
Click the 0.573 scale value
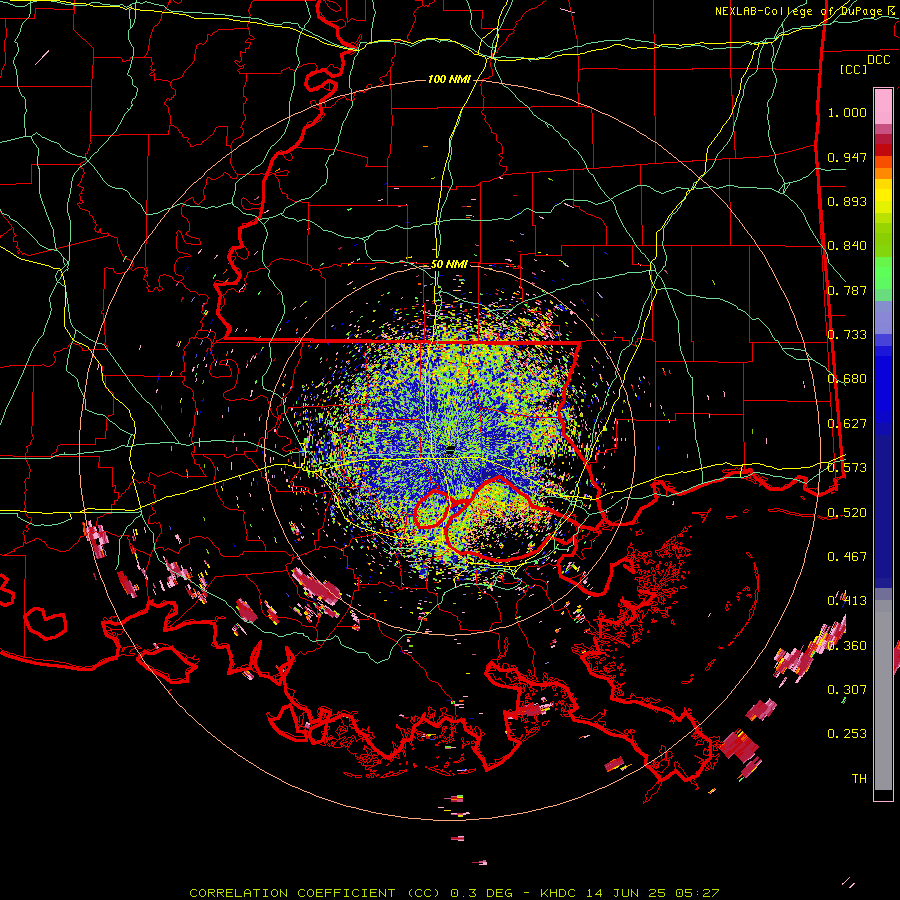coord(847,468)
